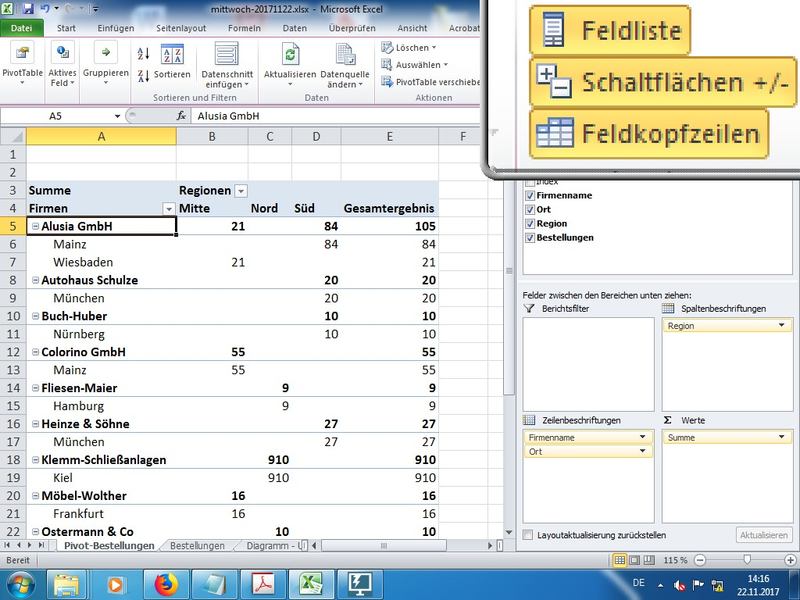Open the Auswählen menu

pos(414,65)
